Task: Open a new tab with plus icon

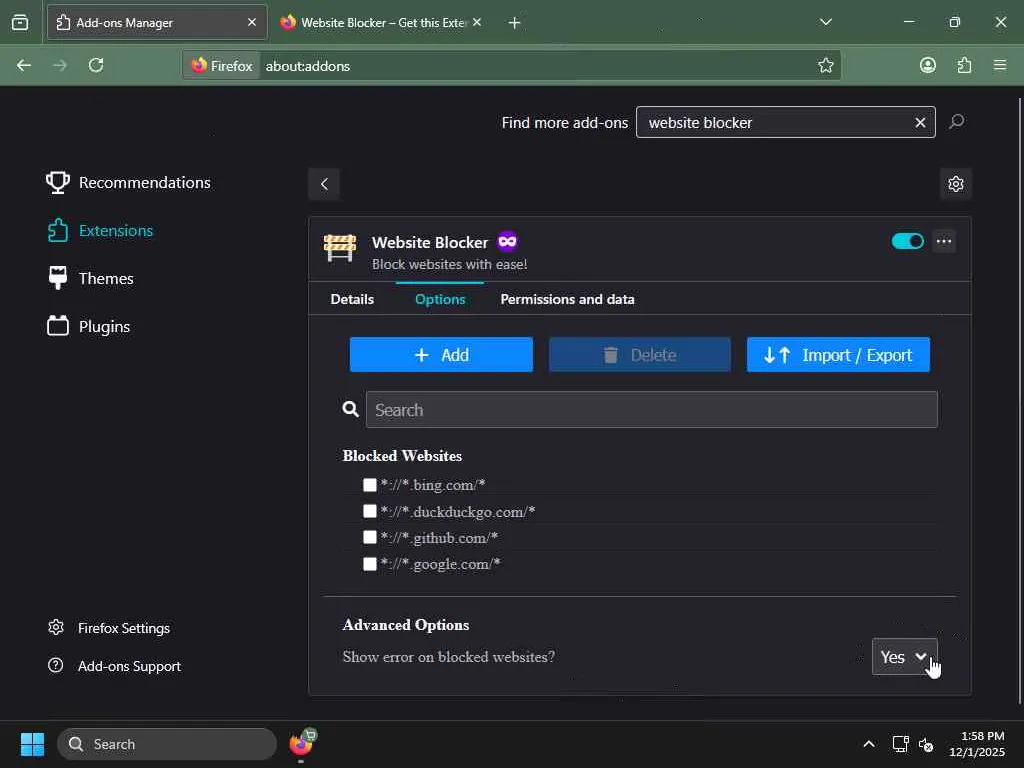Action: tap(515, 23)
